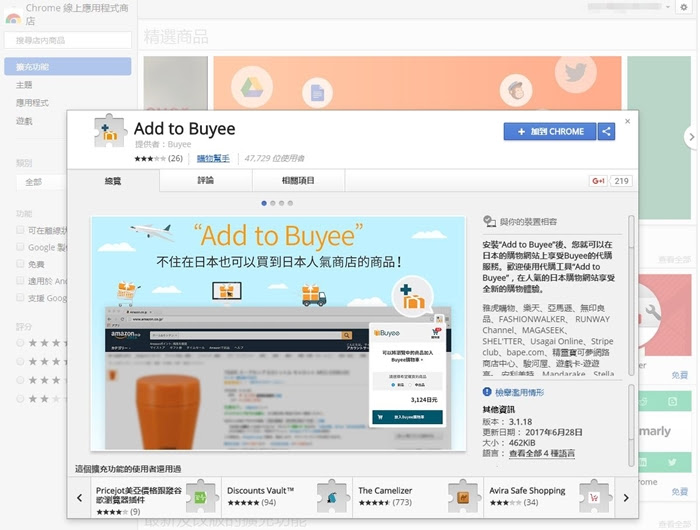The image size is (700, 530).
Task: Switch to the 評論 reviews tab
Action: tap(206, 180)
